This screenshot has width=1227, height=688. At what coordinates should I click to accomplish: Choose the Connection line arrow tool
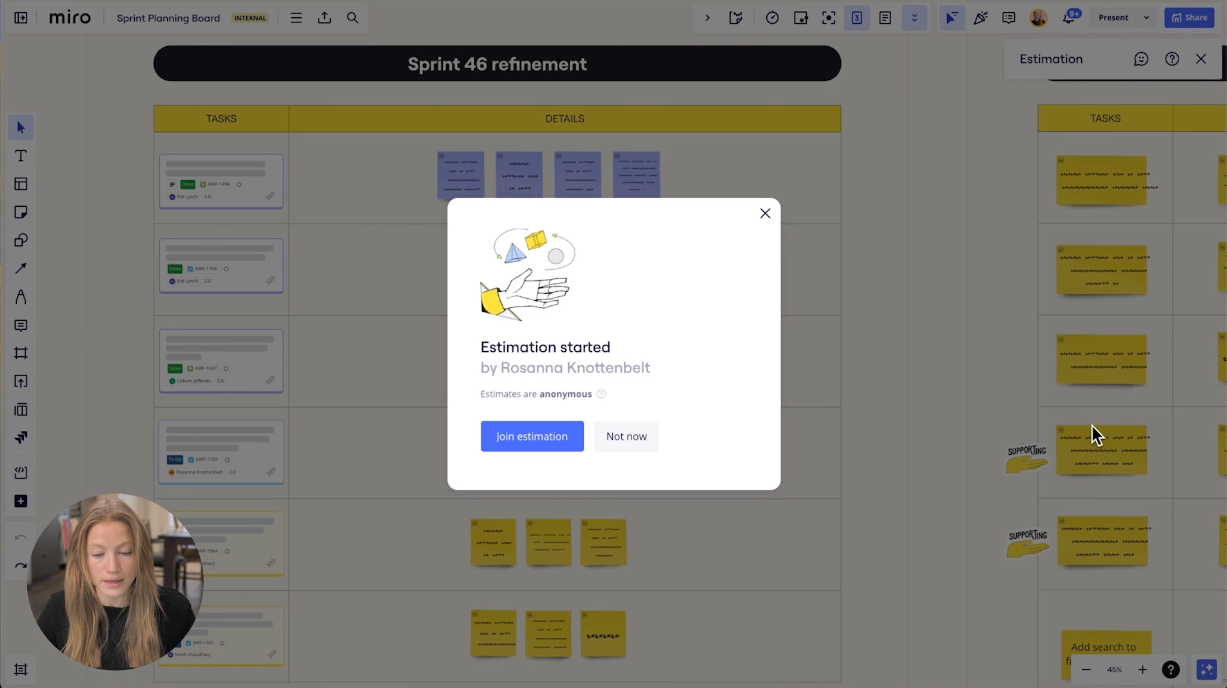coord(20,269)
